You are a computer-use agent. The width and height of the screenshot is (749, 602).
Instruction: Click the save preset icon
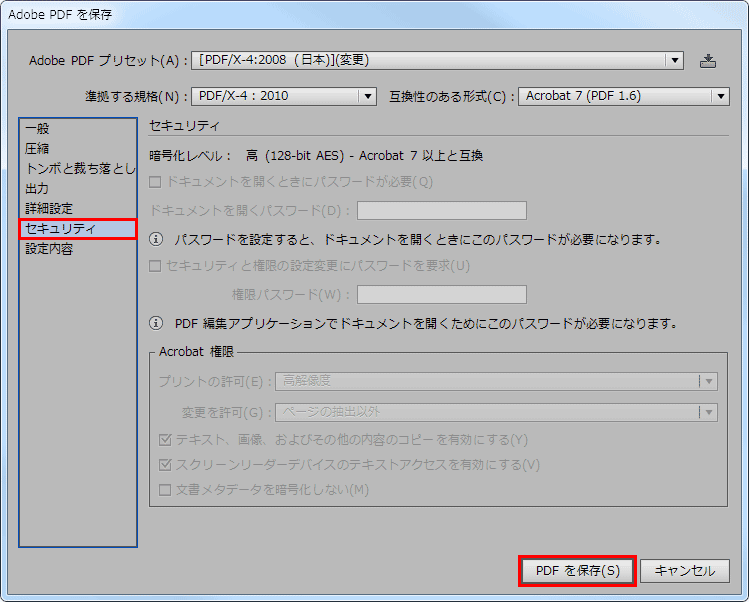707,61
